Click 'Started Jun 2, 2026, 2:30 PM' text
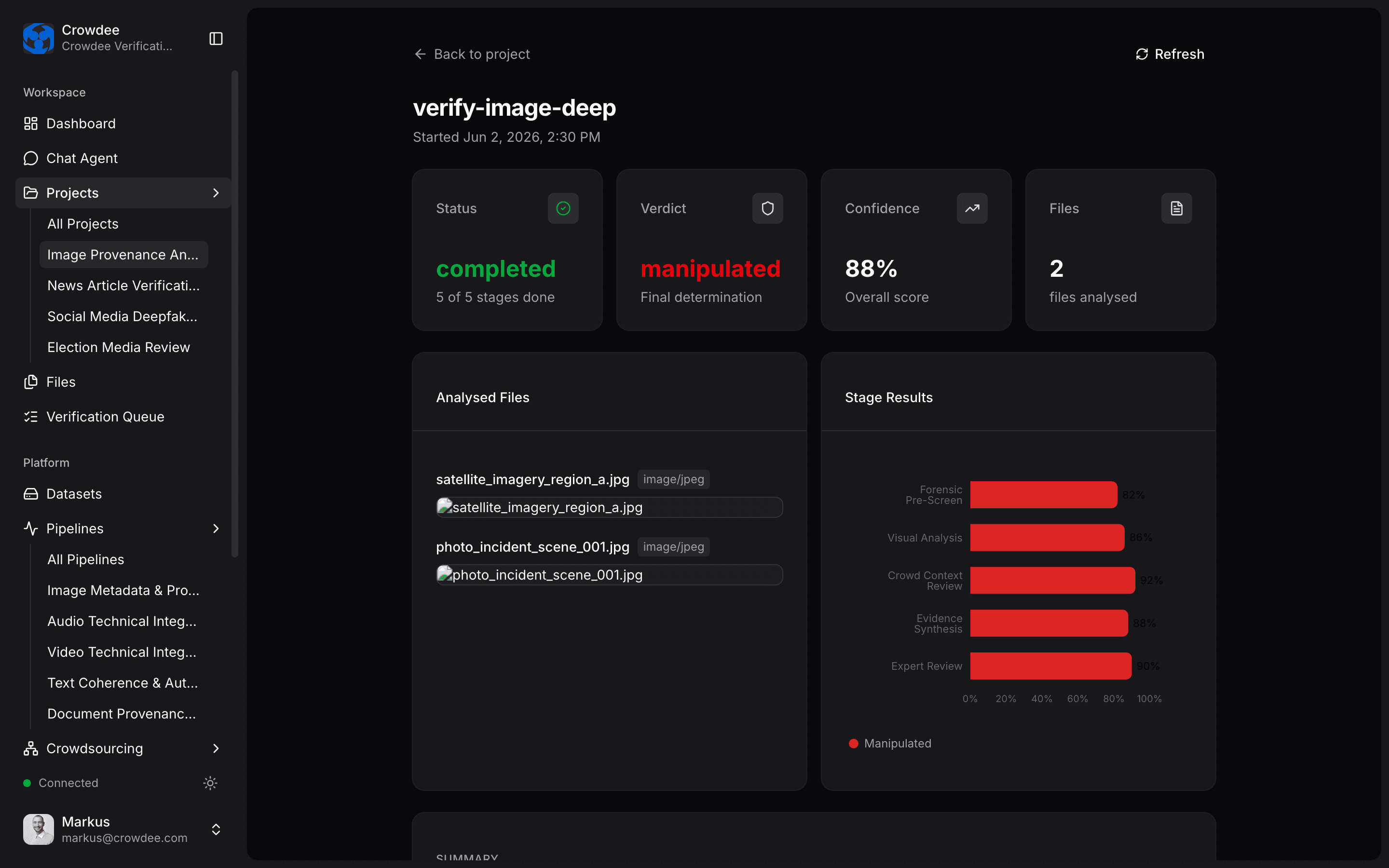The height and width of the screenshot is (868, 1389). click(507, 137)
